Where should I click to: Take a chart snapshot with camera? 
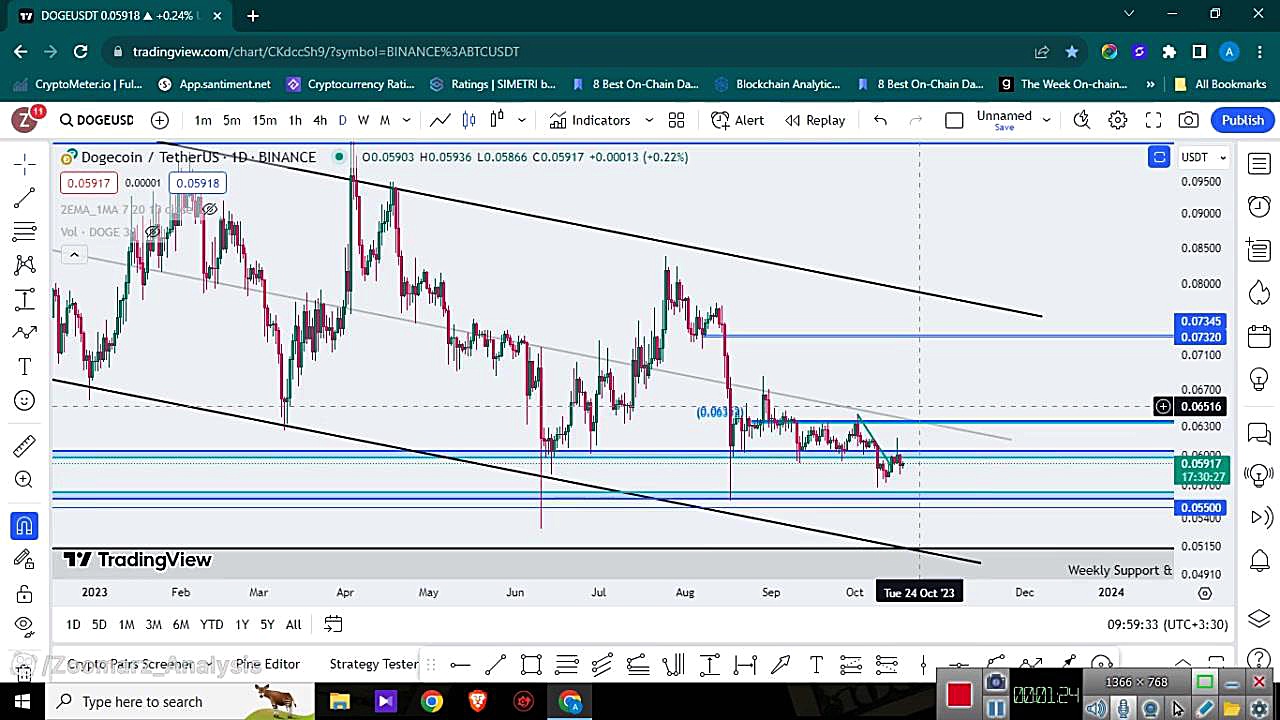pos(1188,120)
